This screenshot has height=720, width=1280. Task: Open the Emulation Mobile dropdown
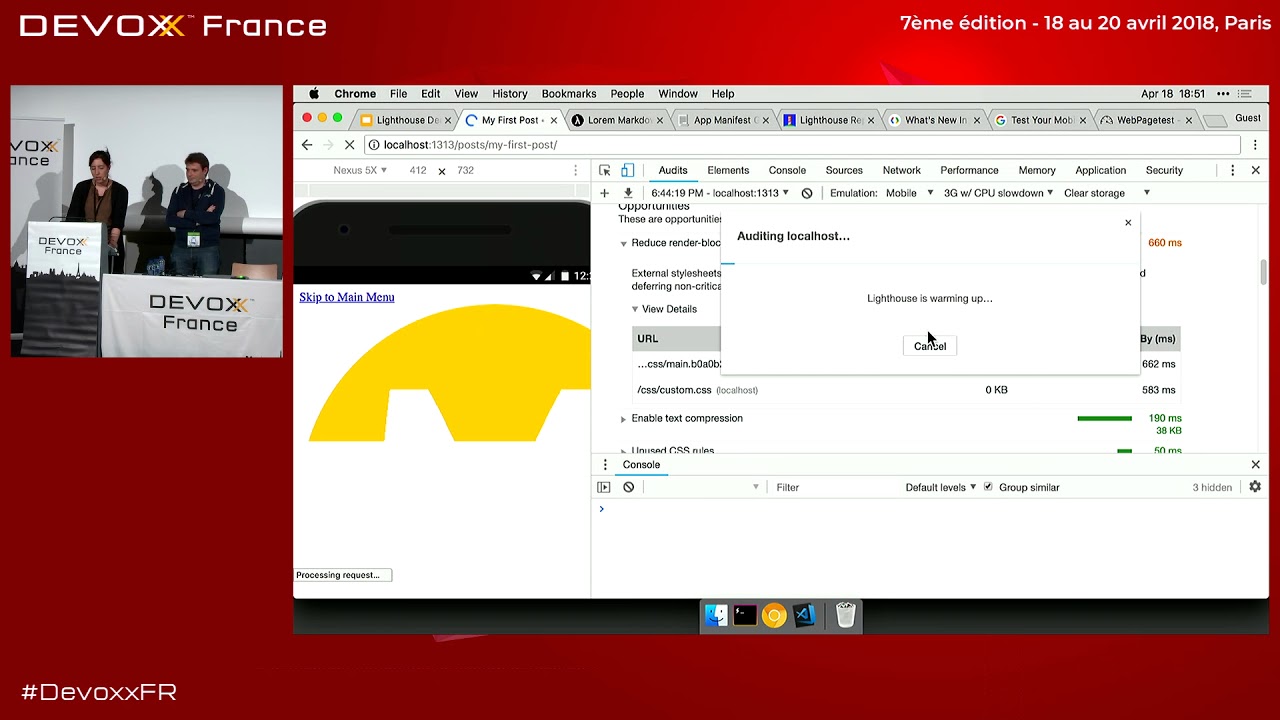[909, 193]
